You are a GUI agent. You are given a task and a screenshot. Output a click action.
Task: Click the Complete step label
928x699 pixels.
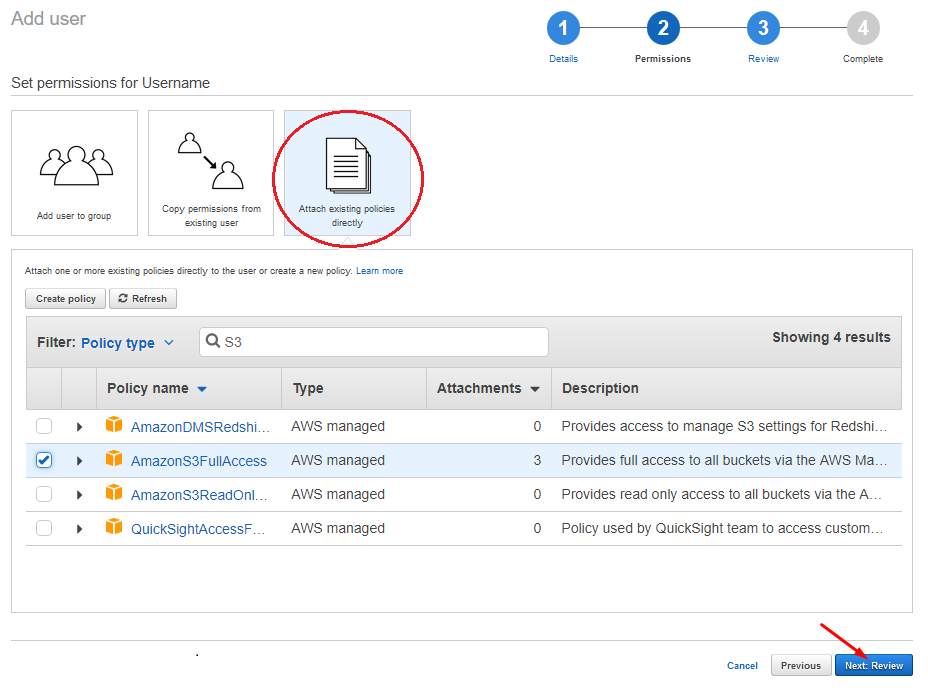coord(862,59)
